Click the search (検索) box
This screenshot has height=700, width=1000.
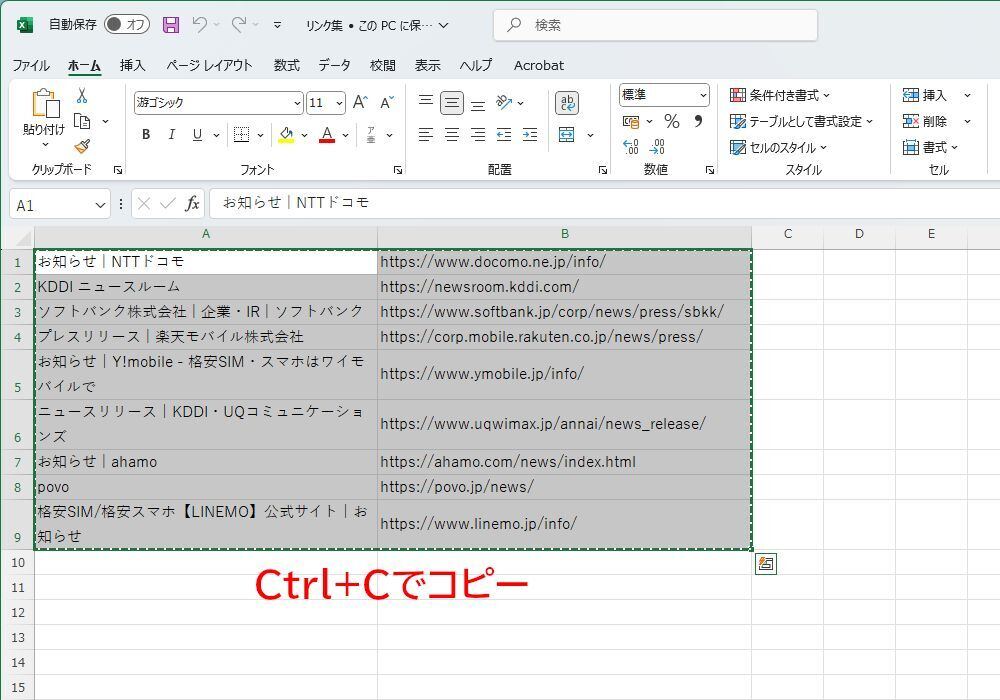pyautogui.click(x=656, y=26)
